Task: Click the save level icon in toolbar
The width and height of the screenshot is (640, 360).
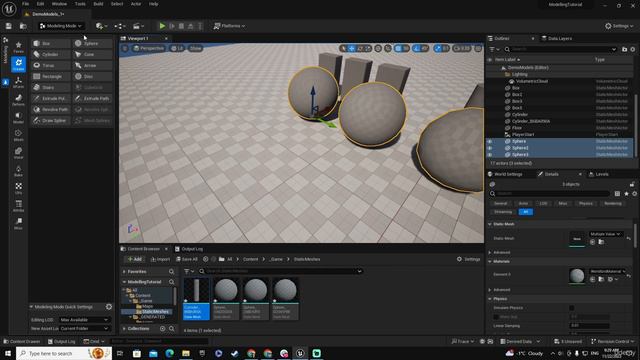Action: pos(9,26)
